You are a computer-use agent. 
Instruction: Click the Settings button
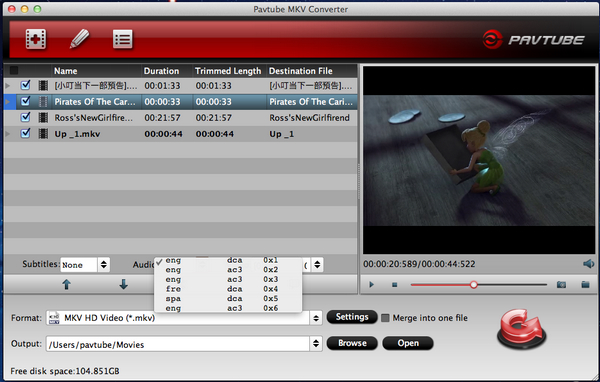click(x=352, y=317)
